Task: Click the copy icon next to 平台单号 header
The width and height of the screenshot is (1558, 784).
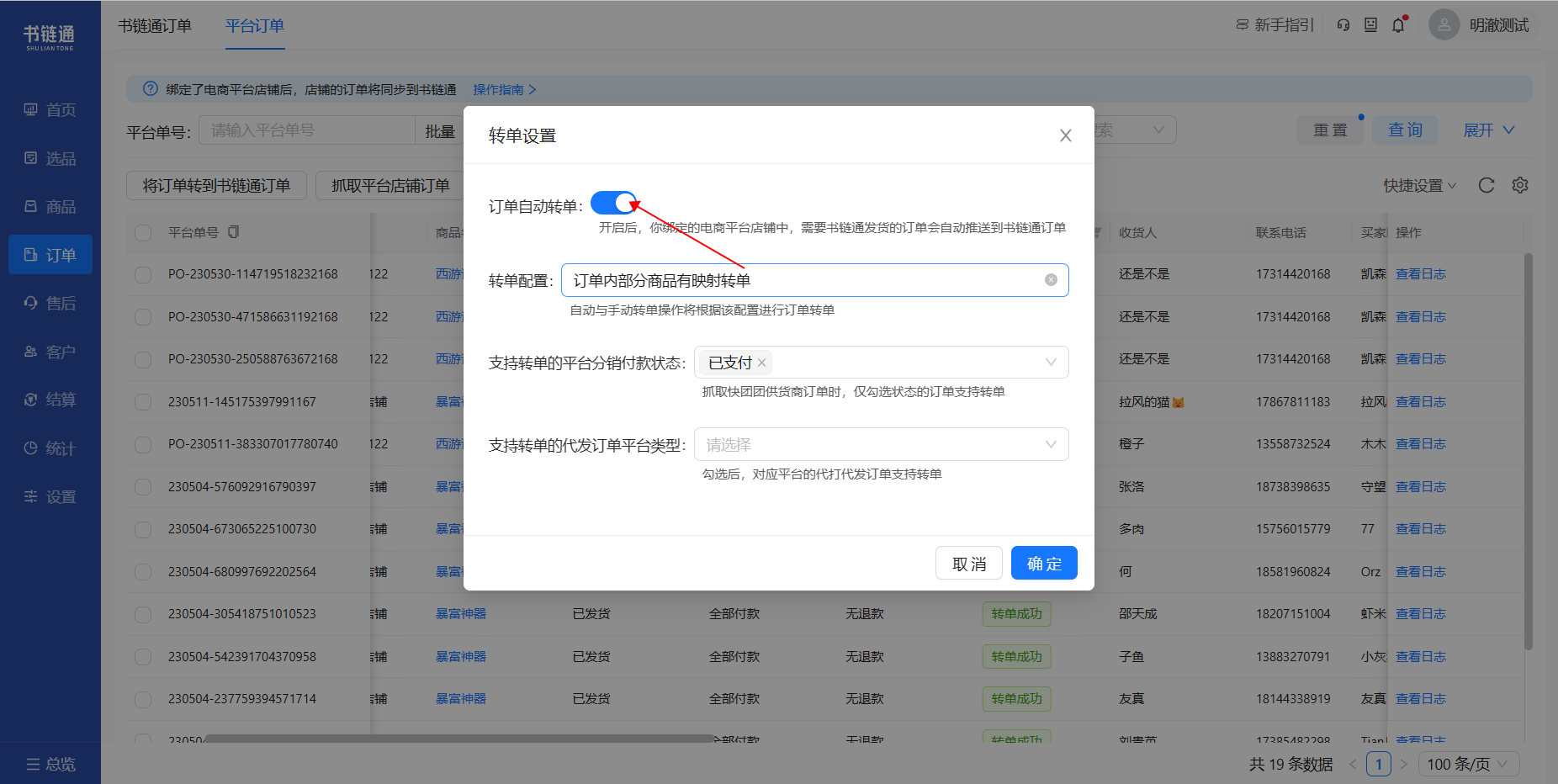Action: coord(233,232)
